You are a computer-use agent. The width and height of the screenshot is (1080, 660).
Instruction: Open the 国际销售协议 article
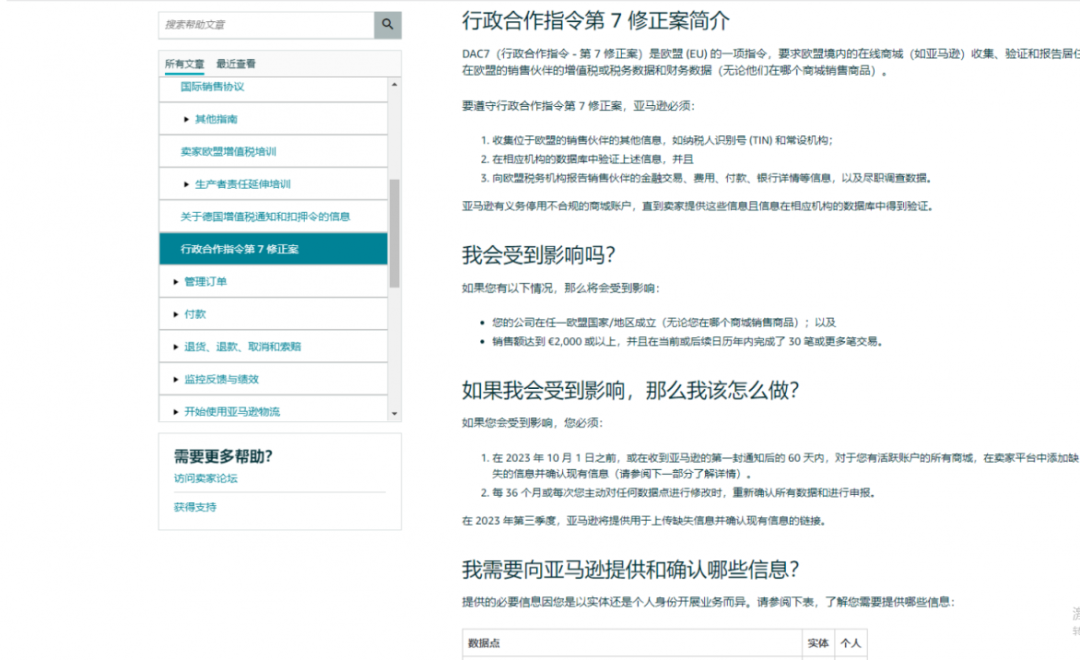click(214, 87)
